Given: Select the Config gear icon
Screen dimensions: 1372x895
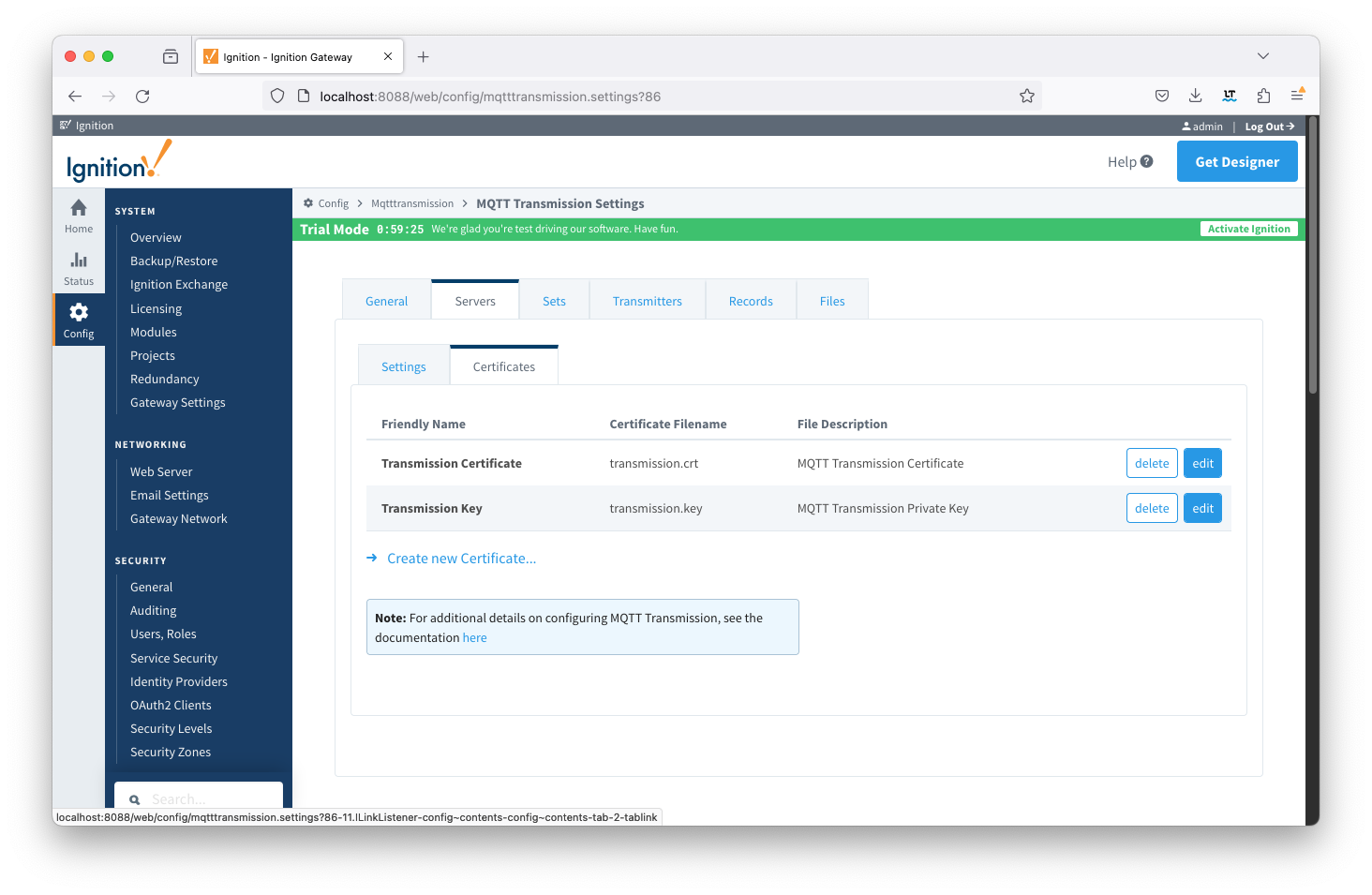Looking at the screenshot, I should tap(79, 312).
